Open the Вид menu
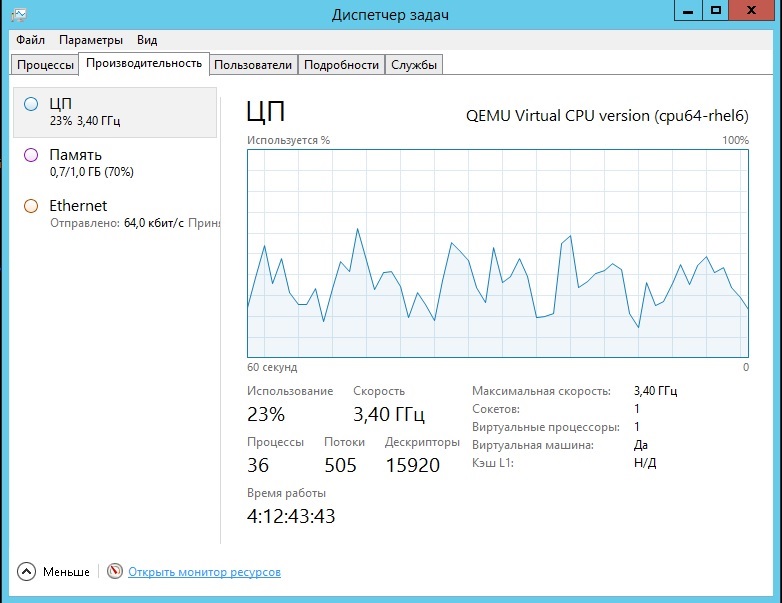 click(147, 40)
